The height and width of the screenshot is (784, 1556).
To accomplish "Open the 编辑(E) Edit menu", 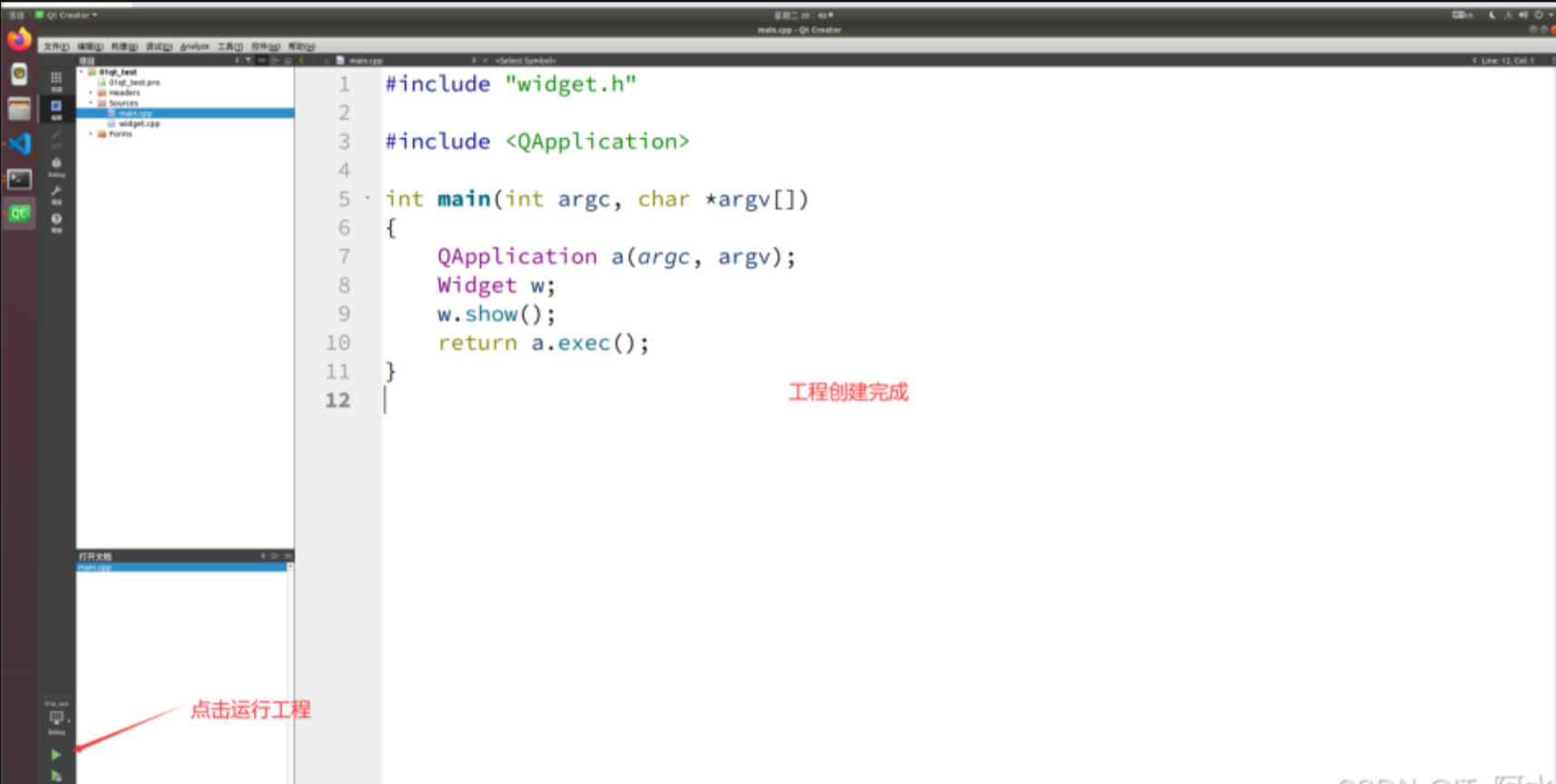I will pyautogui.click(x=90, y=46).
